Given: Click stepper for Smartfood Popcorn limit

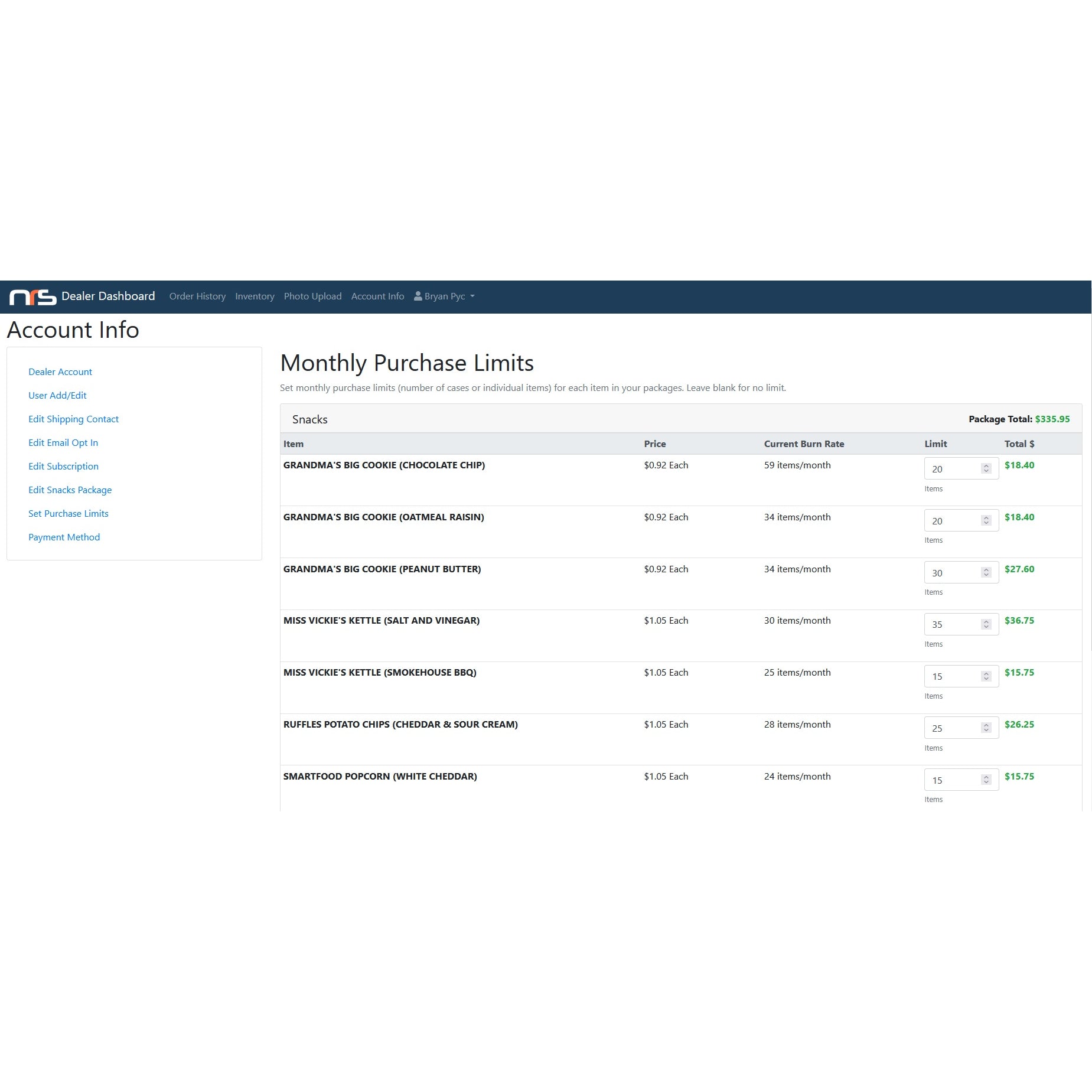Looking at the screenshot, I should [986, 780].
